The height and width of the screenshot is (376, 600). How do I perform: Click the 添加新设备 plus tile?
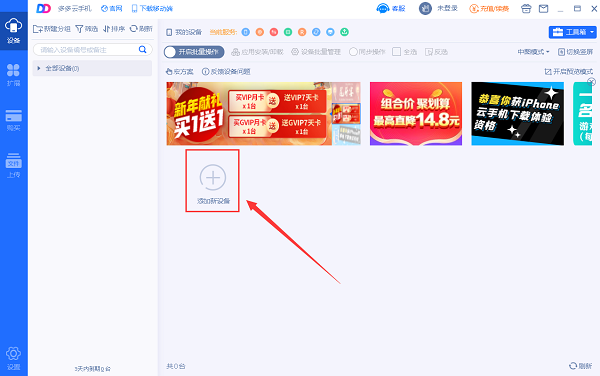coord(213,181)
